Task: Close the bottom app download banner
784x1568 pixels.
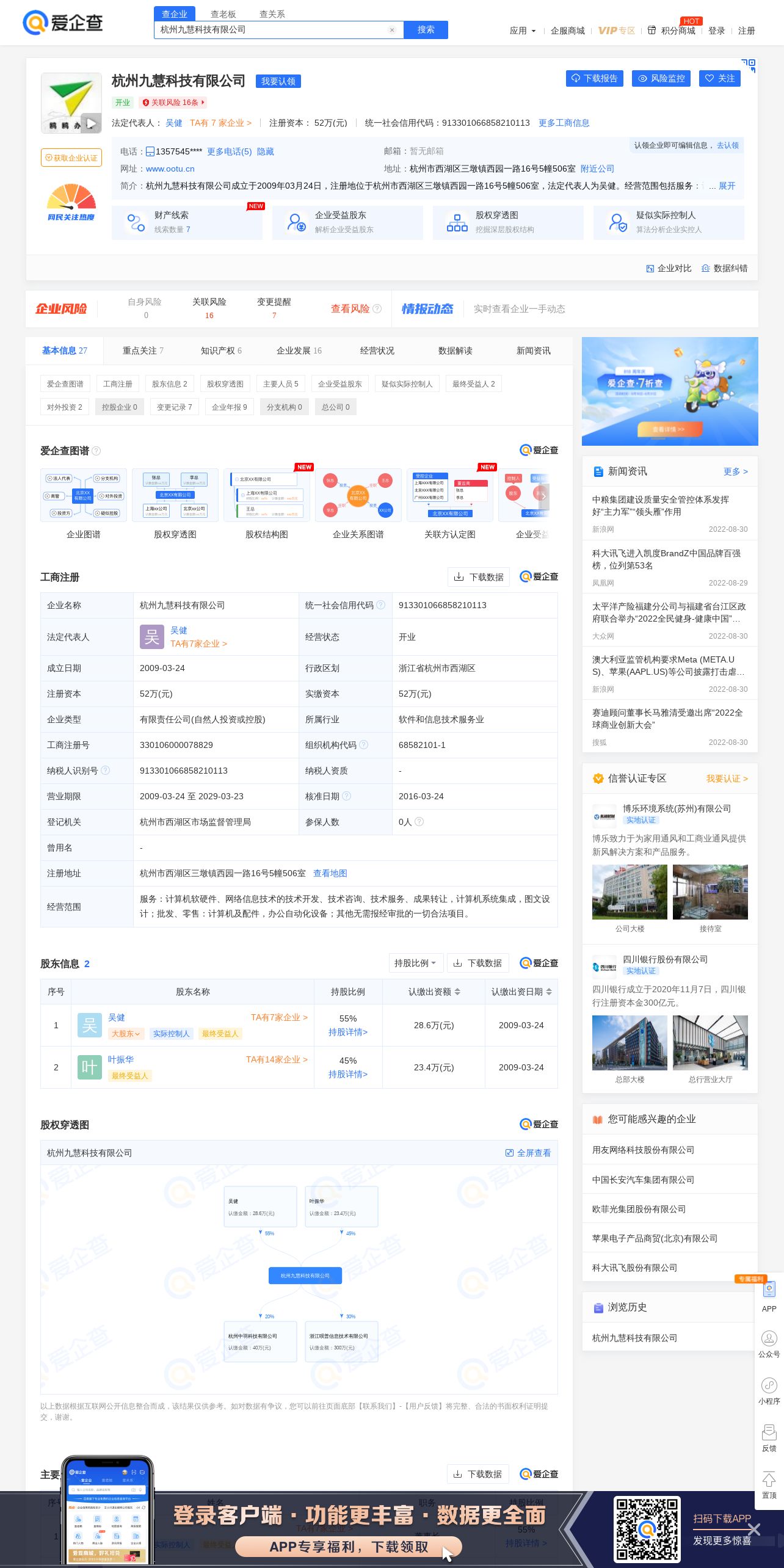Action: pyautogui.click(x=754, y=1530)
